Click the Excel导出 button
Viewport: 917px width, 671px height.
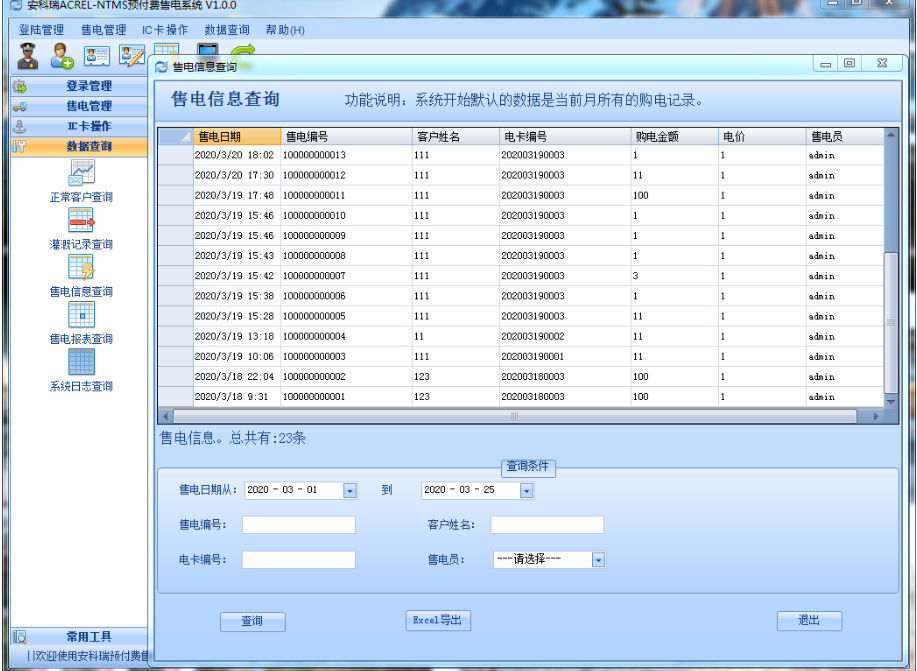click(x=438, y=620)
